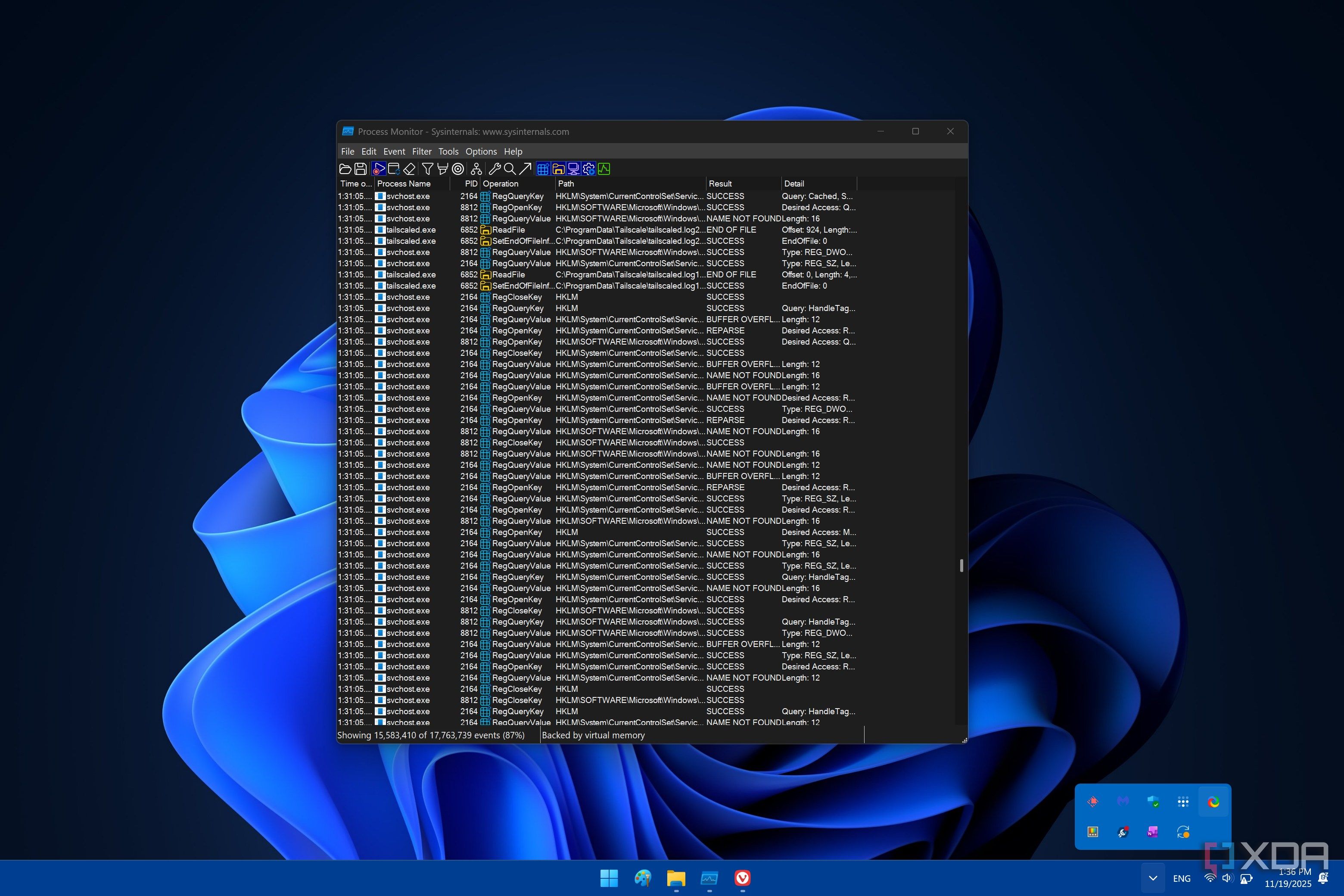Toggle Show Process and Thread Activity filter
The image size is (1344, 896).
coord(588,168)
